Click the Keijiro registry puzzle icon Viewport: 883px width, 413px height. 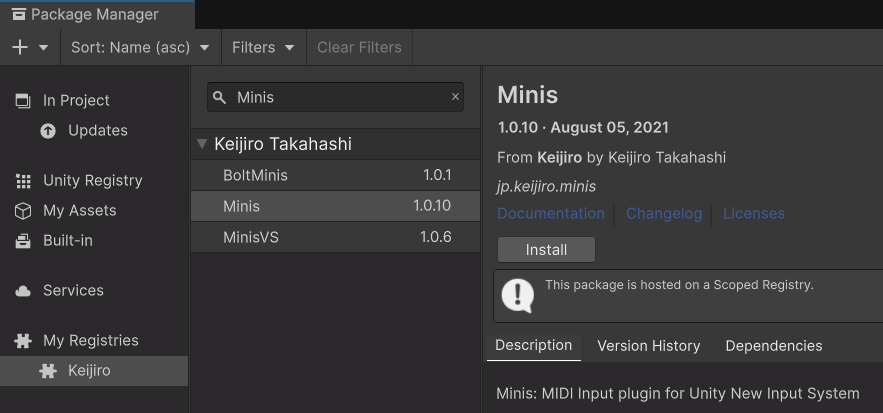pos(48,371)
